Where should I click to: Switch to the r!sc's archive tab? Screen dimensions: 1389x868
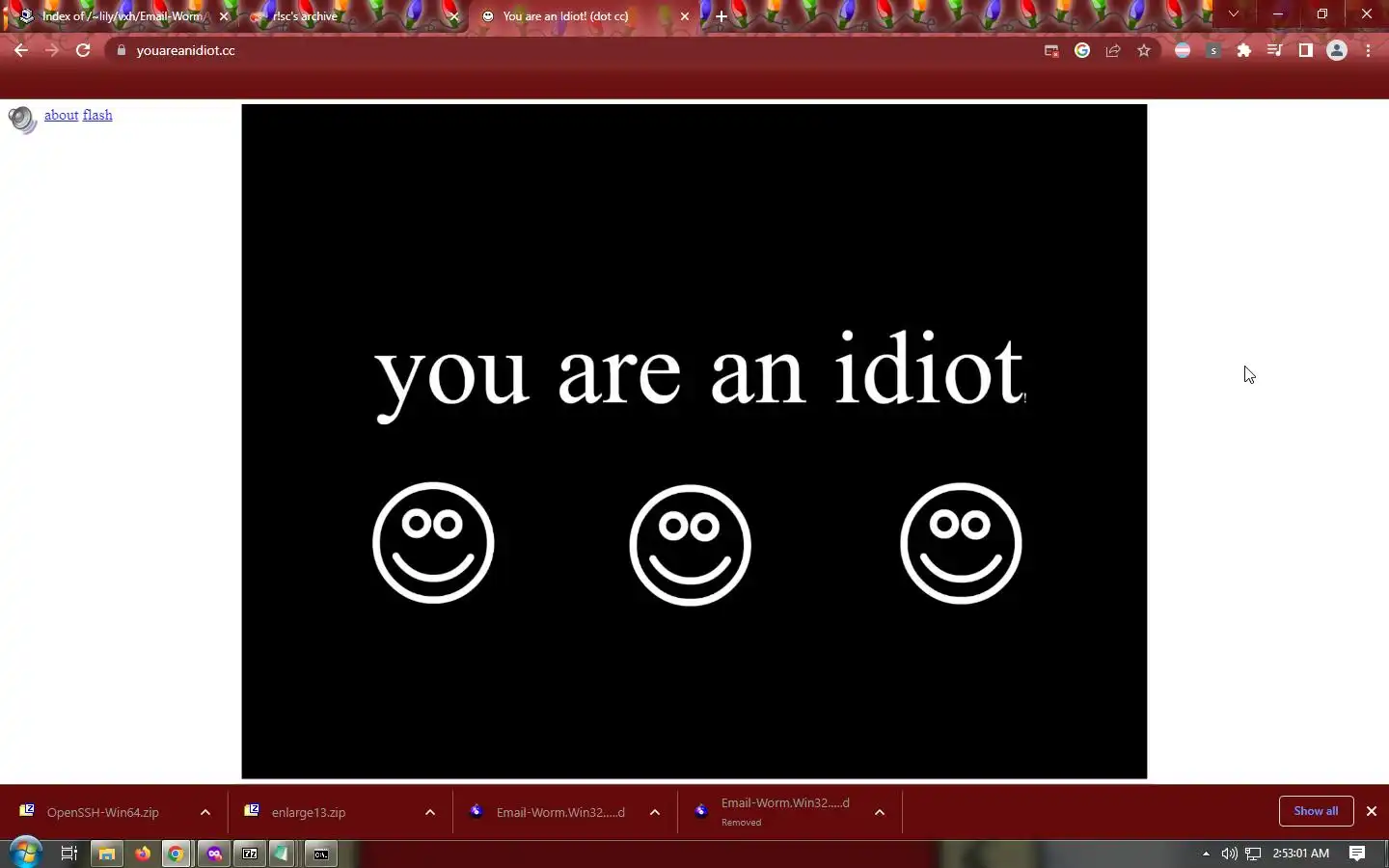tap(352, 16)
